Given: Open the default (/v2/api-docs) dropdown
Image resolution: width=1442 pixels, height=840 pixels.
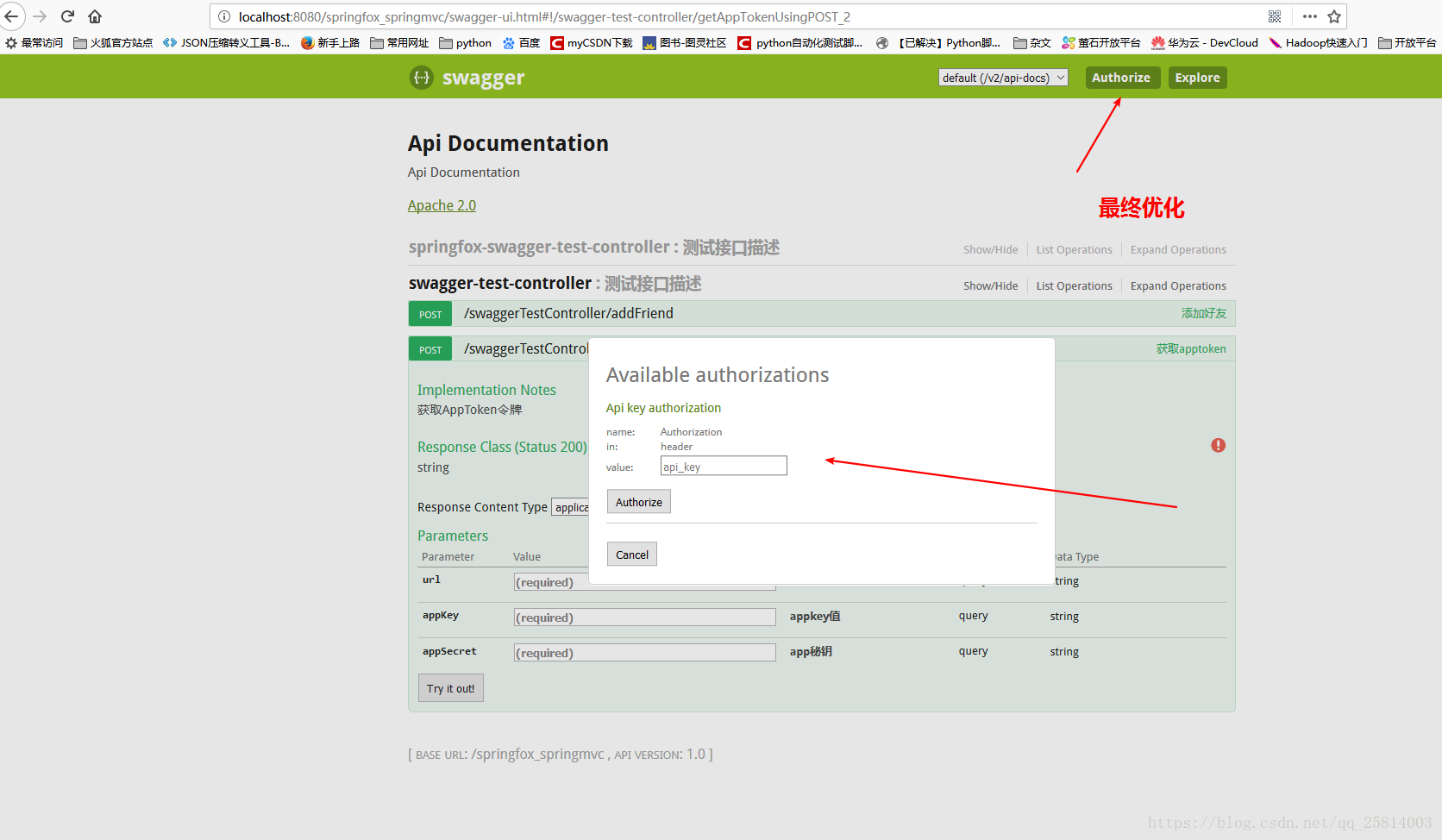Looking at the screenshot, I should point(1003,78).
